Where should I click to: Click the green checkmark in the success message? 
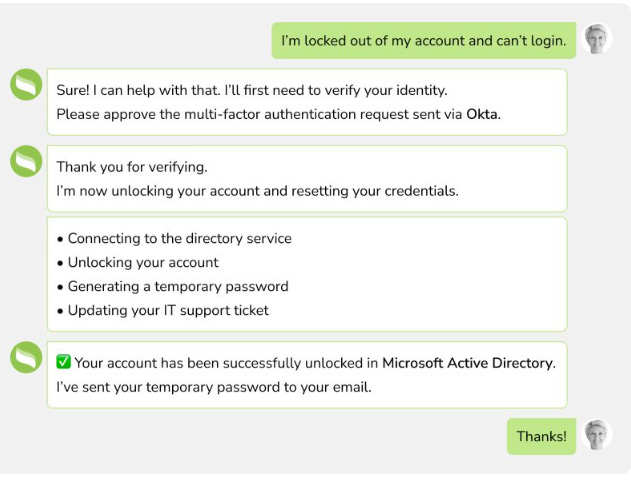click(x=64, y=363)
